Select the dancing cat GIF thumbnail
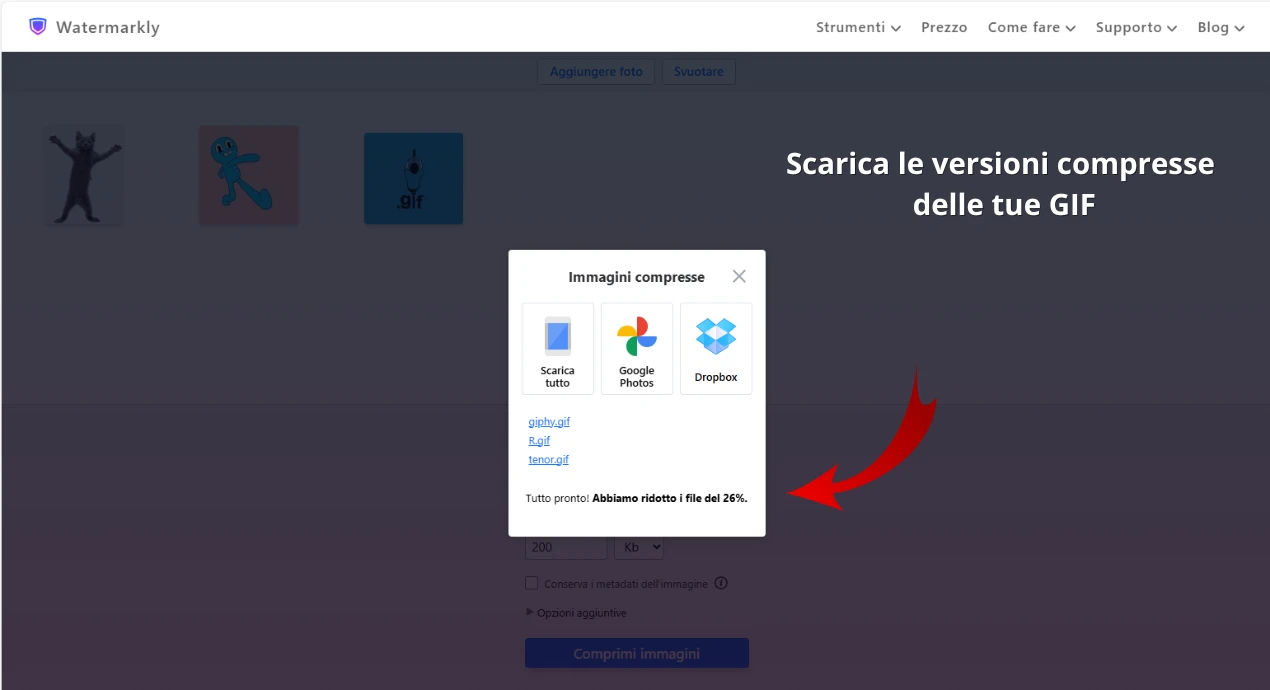This screenshot has height=690, width=1270. click(84, 175)
